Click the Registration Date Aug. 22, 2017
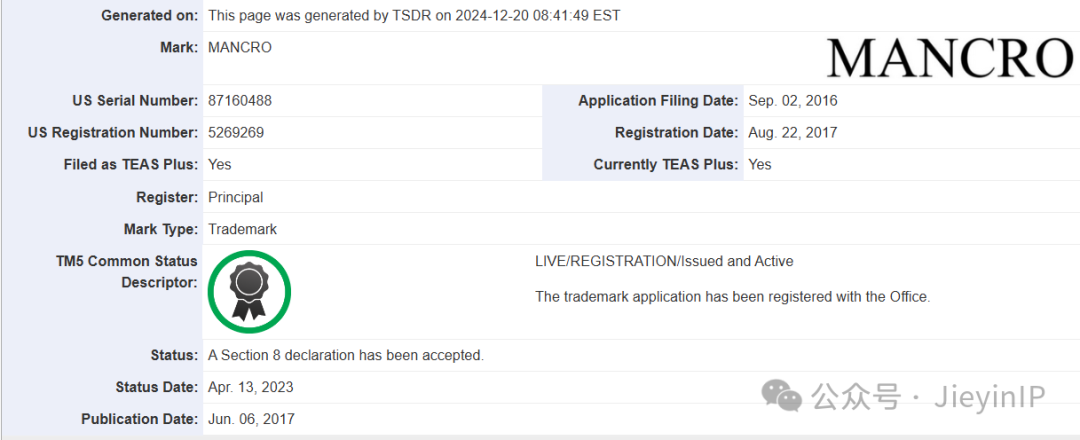This screenshot has height=440, width=1080. [x=793, y=133]
